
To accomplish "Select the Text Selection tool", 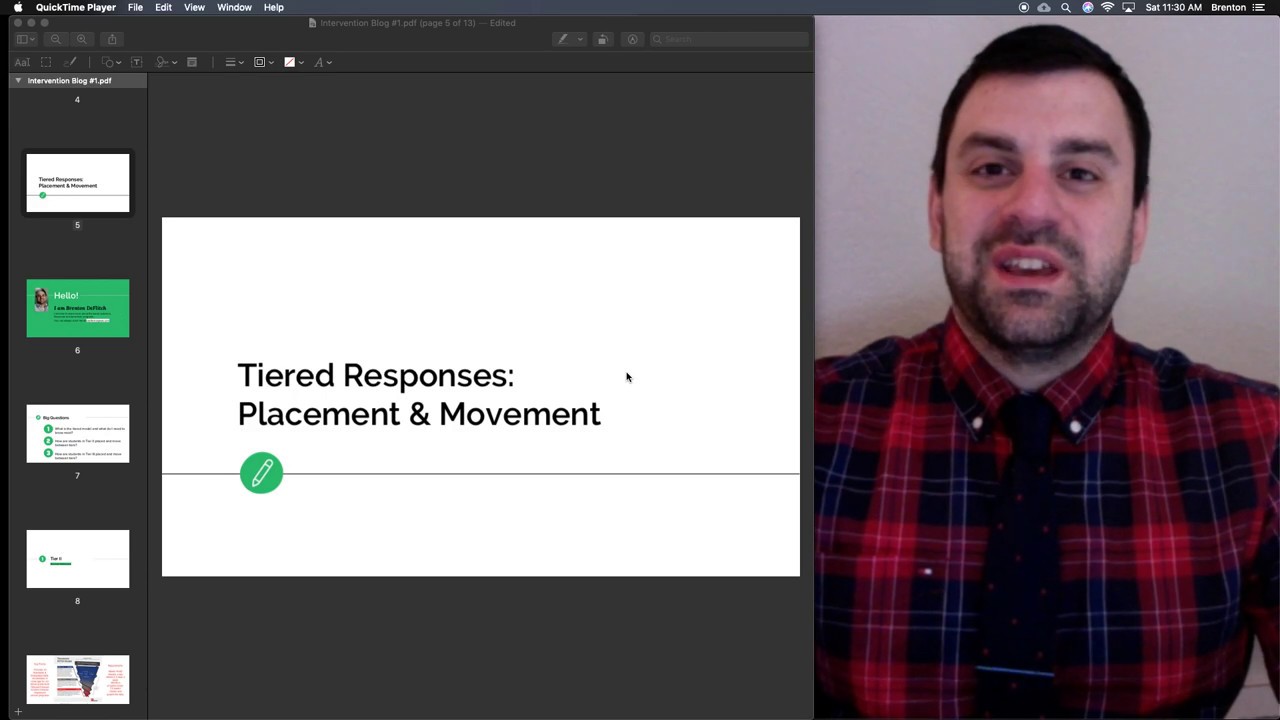I will click(22, 62).
